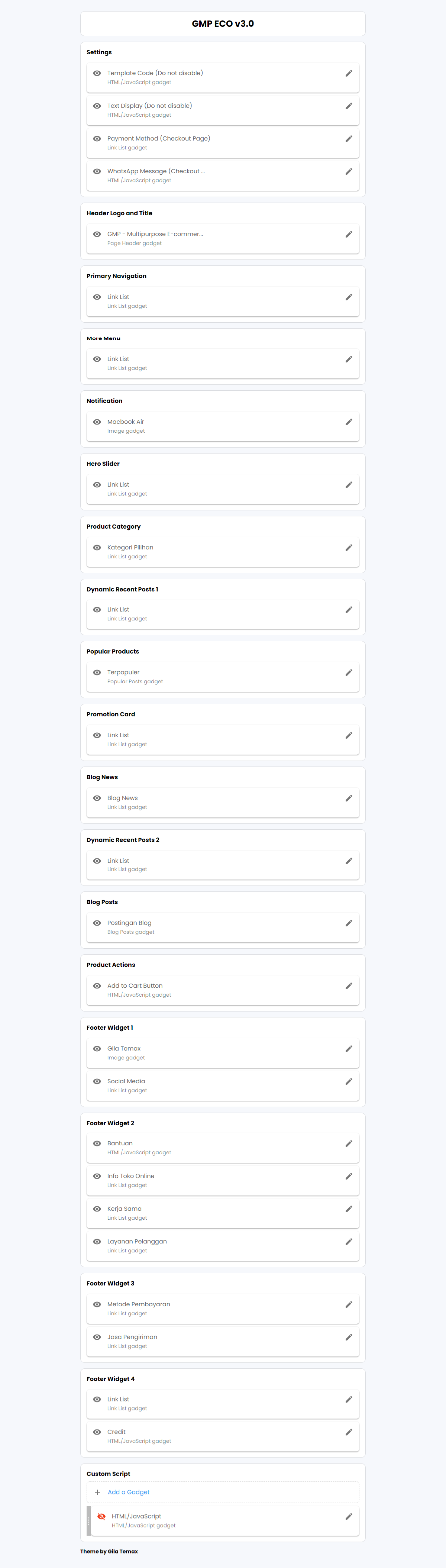Click the pencil icon for Payment Method
This screenshot has width=446, height=1568.
(349, 139)
